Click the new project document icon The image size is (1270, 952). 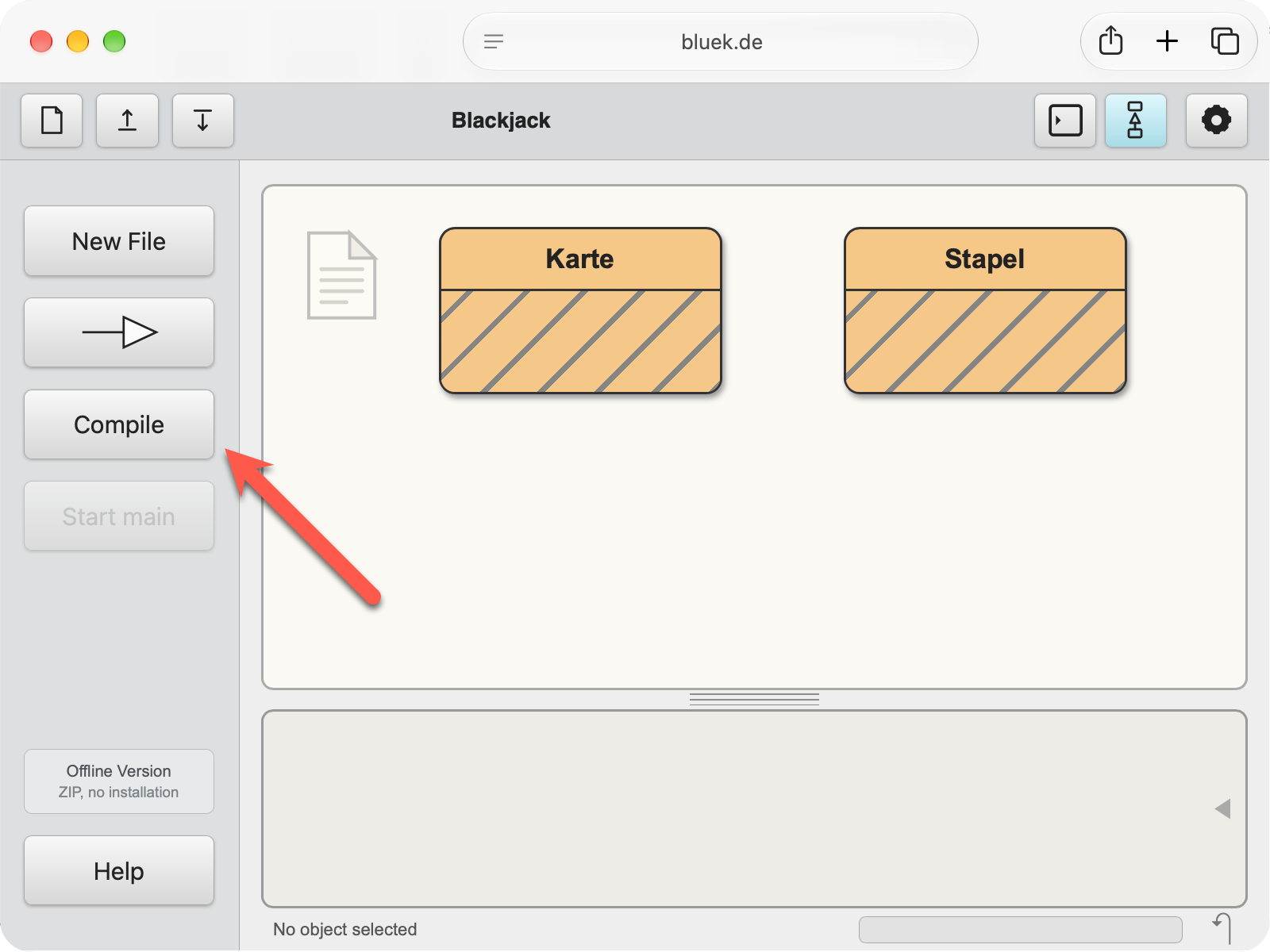[x=52, y=121]
